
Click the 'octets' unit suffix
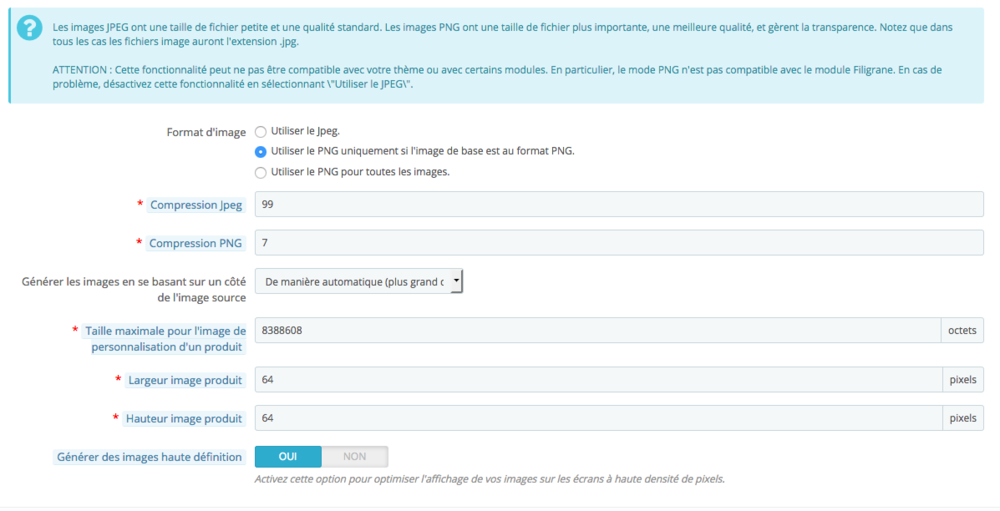962,330
